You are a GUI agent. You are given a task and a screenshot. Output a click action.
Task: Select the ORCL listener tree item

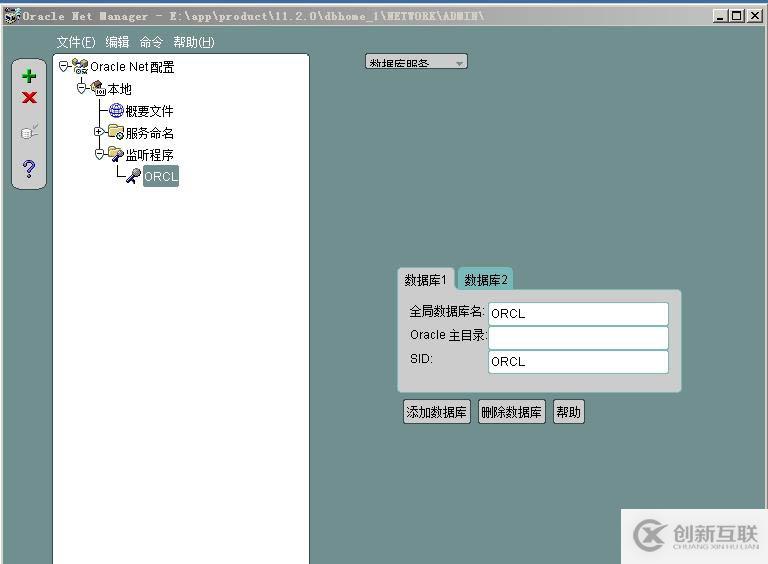click(161, 176)
